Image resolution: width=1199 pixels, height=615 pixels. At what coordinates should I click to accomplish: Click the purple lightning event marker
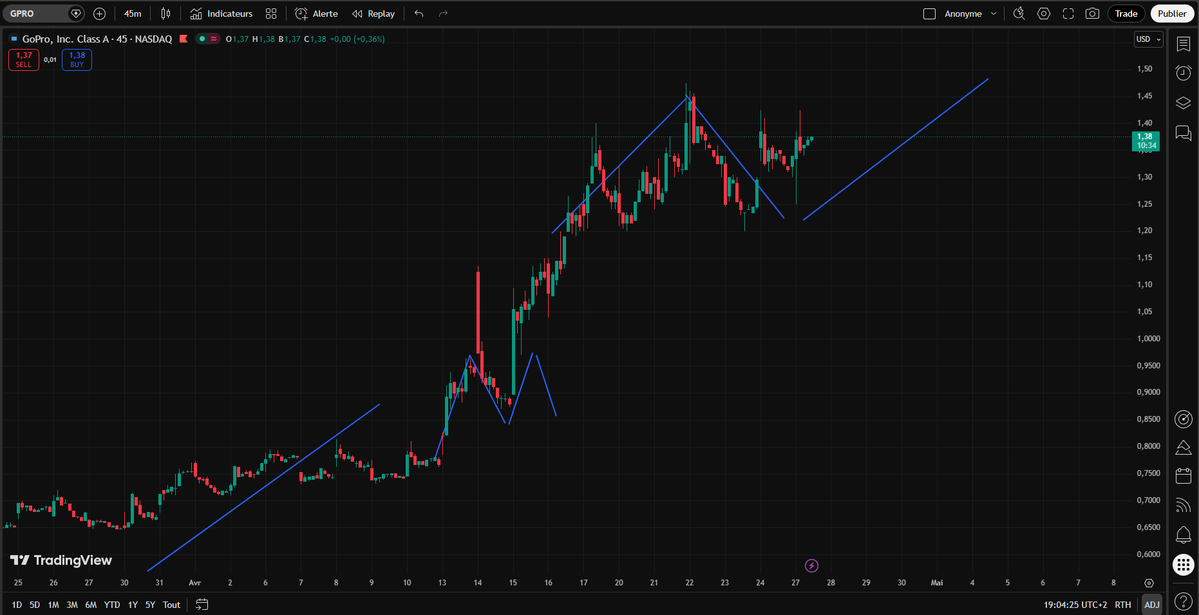[x=812, y=566]
